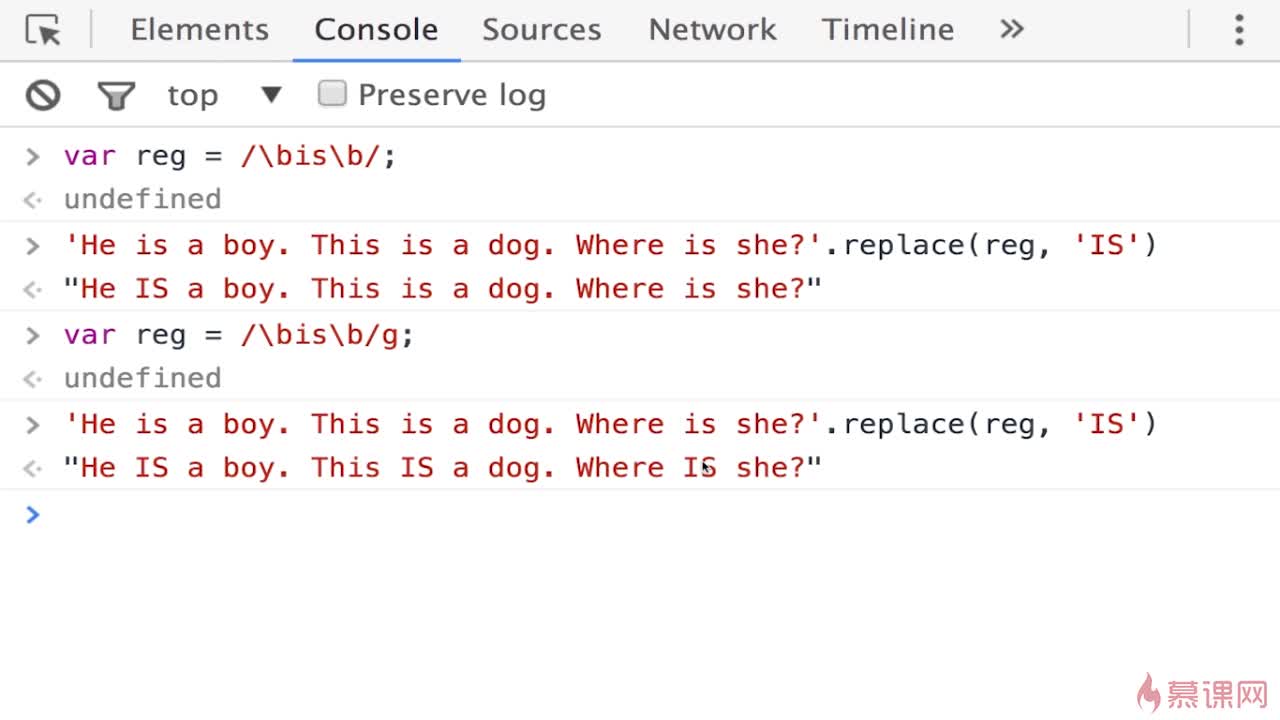Click the final replaced output string
The height and width of the screenshot is (720, 1280).
coord(442,467)
